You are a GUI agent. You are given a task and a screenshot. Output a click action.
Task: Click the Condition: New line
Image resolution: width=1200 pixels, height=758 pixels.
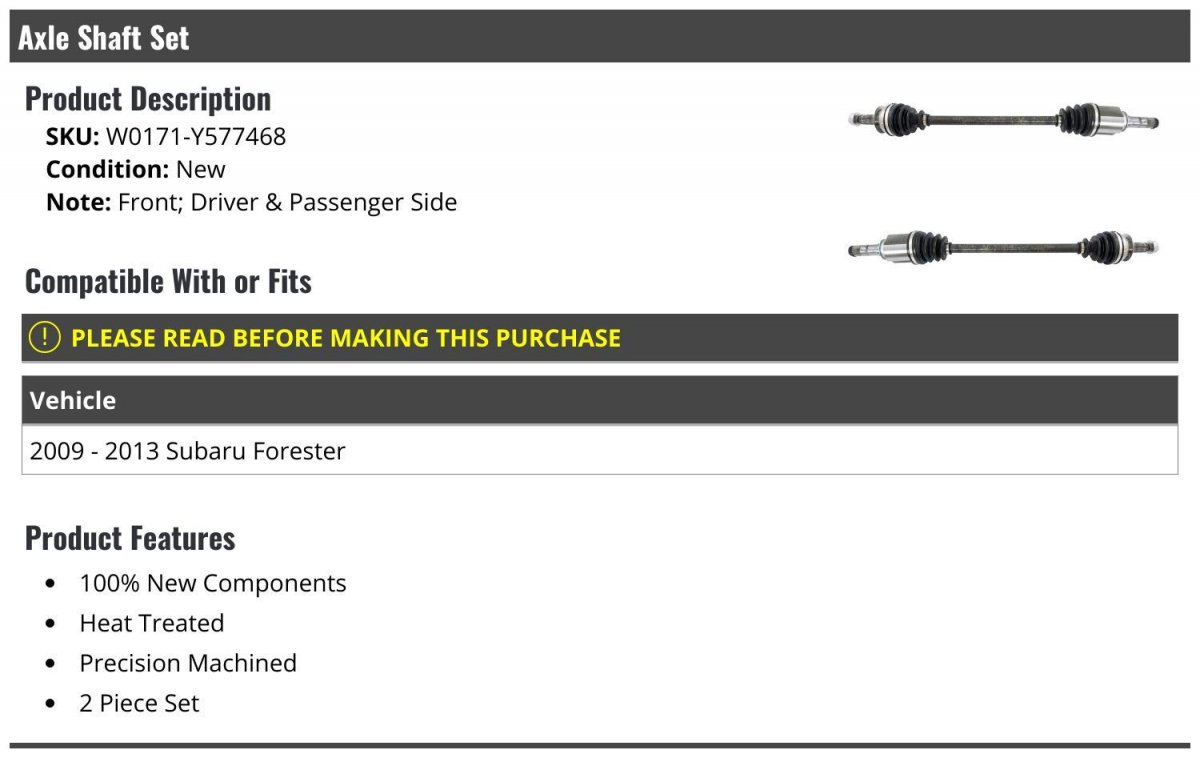coord(136,169)
